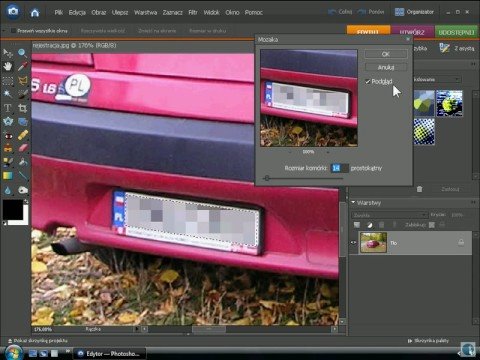
Task: Click the black foreground color swatch
Action: click(x=13, y=210)
